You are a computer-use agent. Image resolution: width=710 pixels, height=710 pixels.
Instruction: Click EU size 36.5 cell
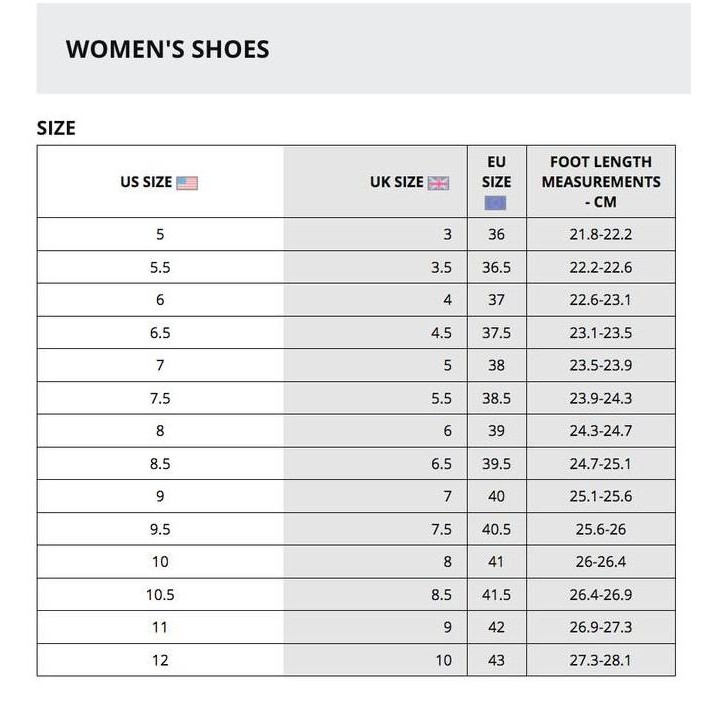[x=496, y=268]
